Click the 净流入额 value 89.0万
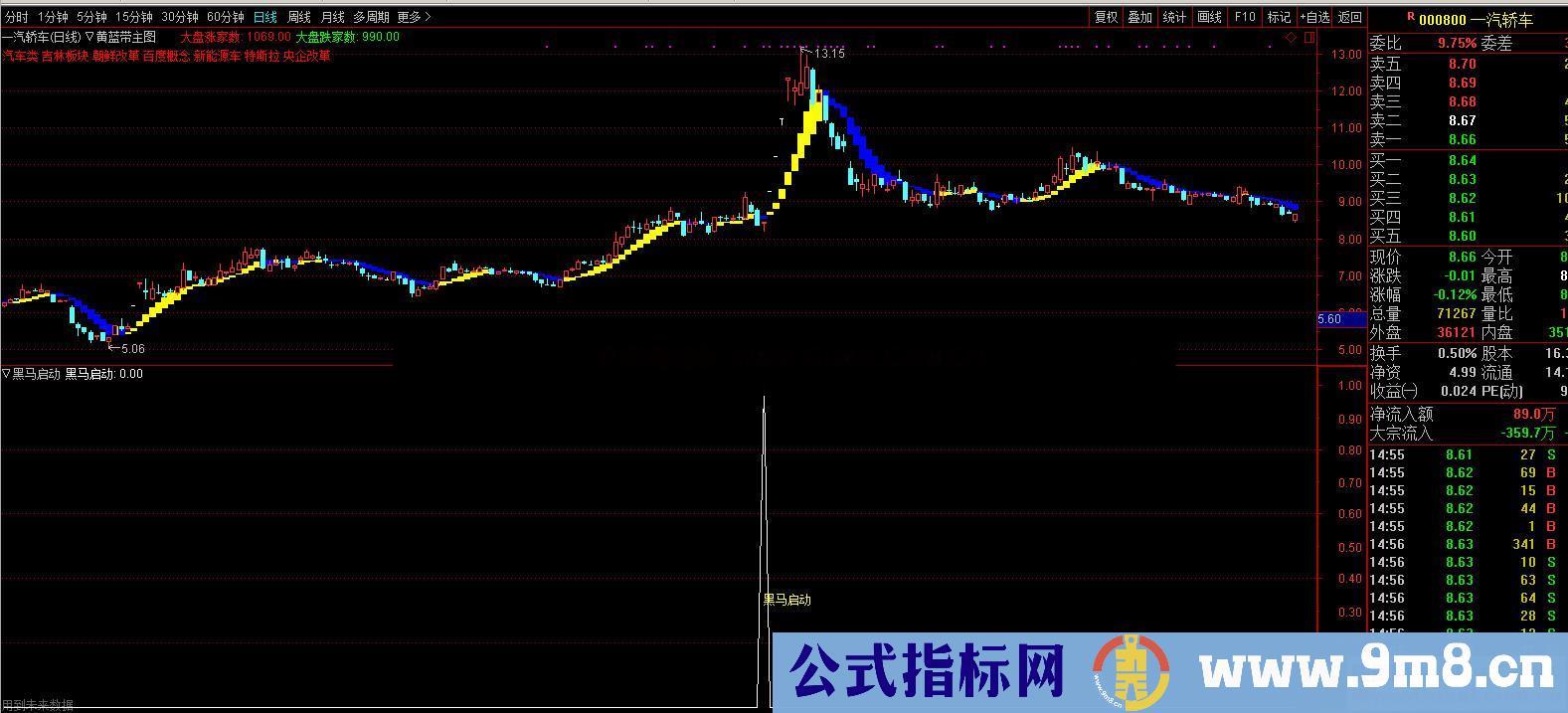The image size is (1568, 713). point(1534,414)
